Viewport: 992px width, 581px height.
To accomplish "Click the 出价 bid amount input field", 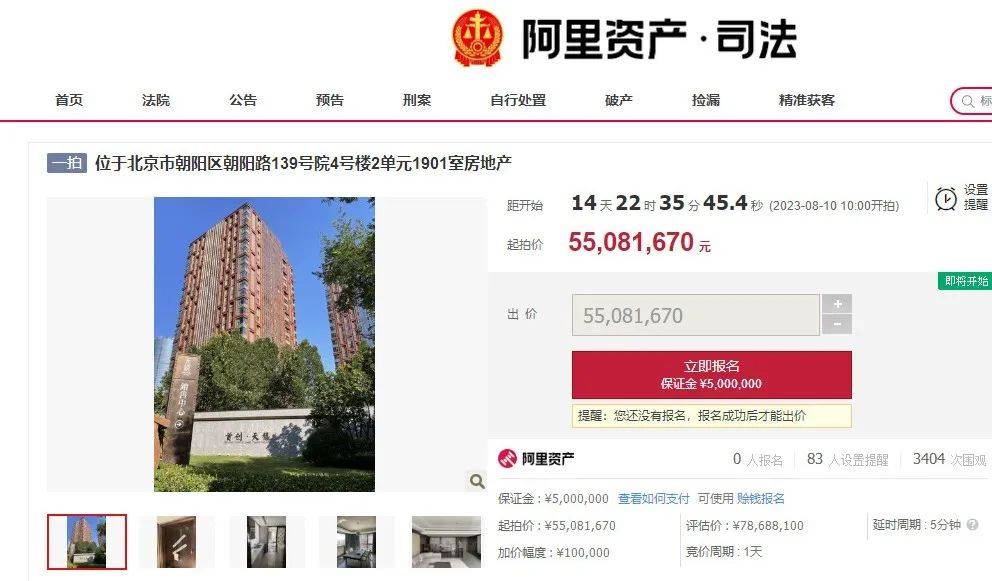I will click(x=695, y=315).
